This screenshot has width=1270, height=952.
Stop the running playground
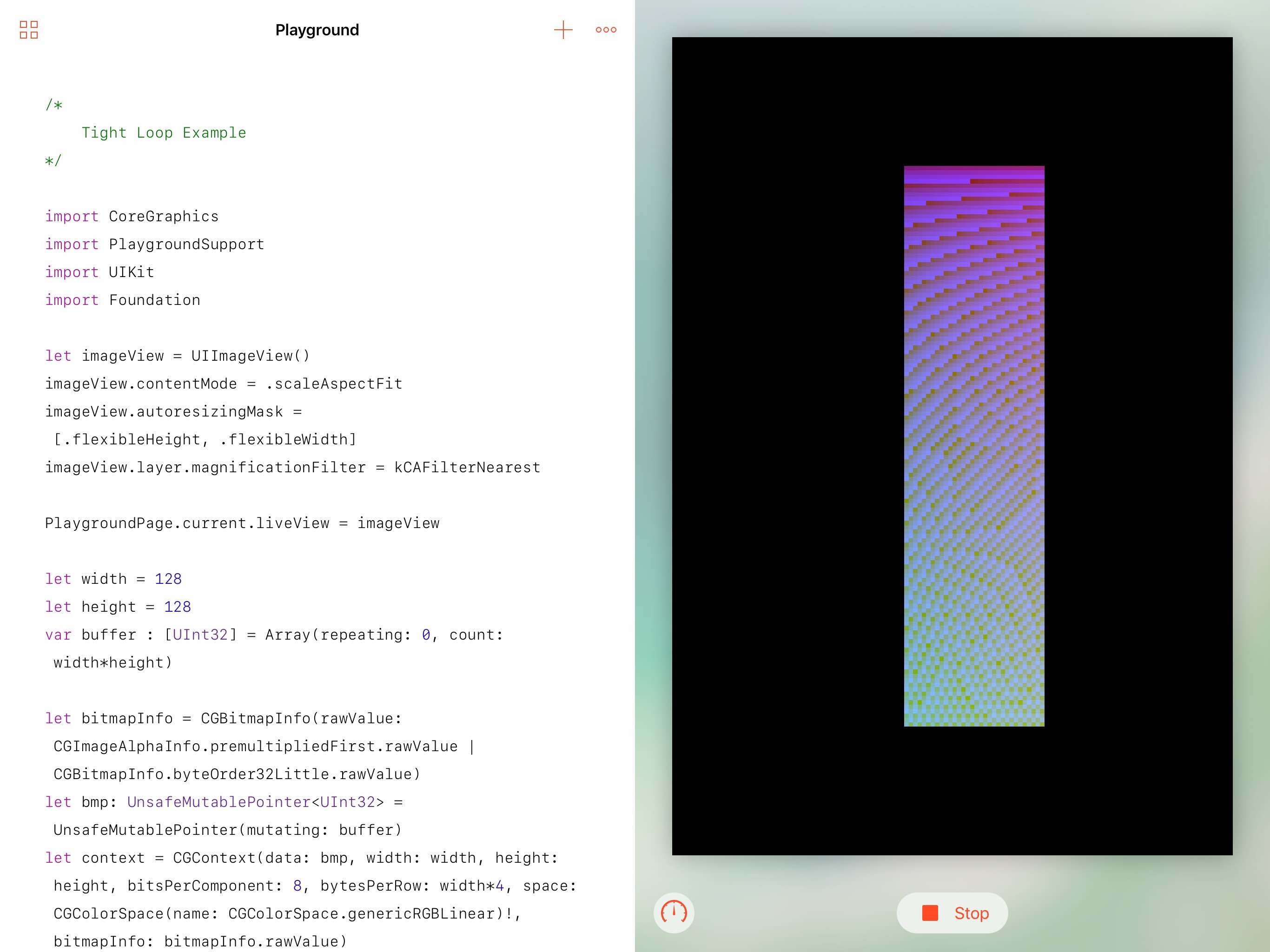952,913
